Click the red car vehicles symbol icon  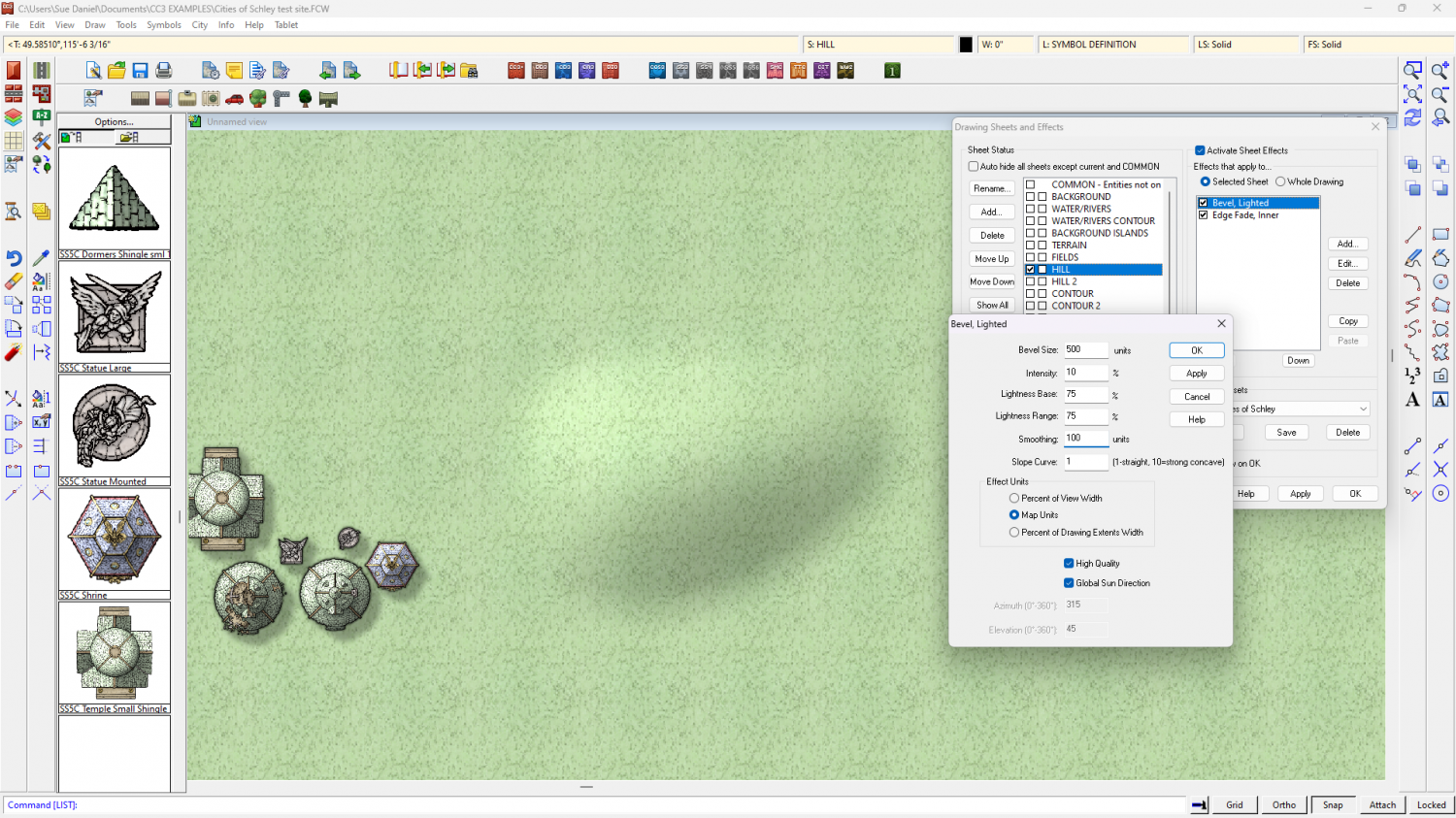coord(234,99)
